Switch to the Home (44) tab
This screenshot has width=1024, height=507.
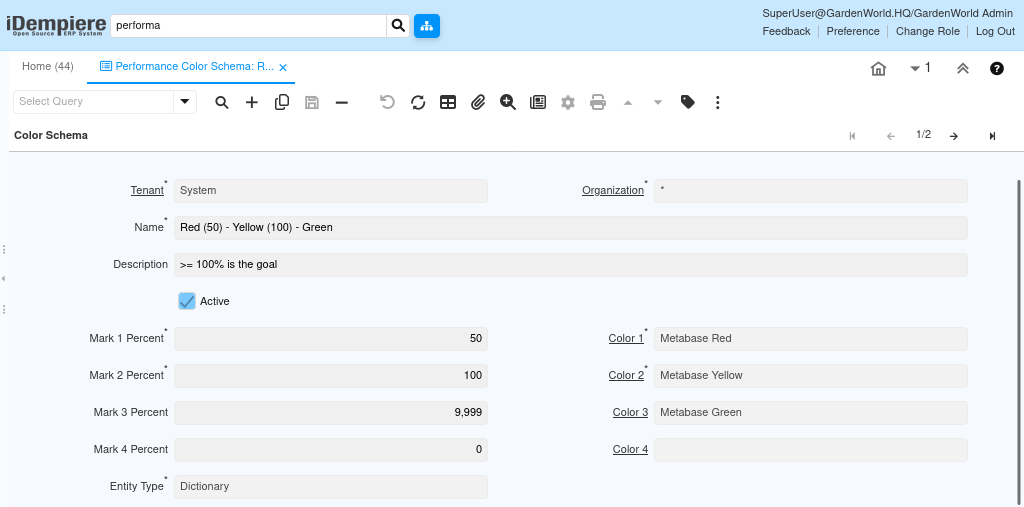tap(48, 67)
